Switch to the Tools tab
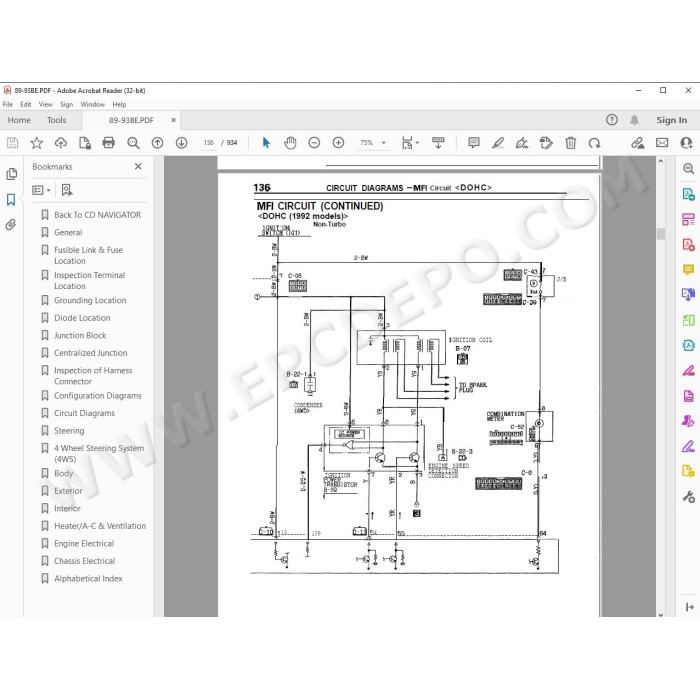Viewport: 700px width, 700px height. (56, 120)
